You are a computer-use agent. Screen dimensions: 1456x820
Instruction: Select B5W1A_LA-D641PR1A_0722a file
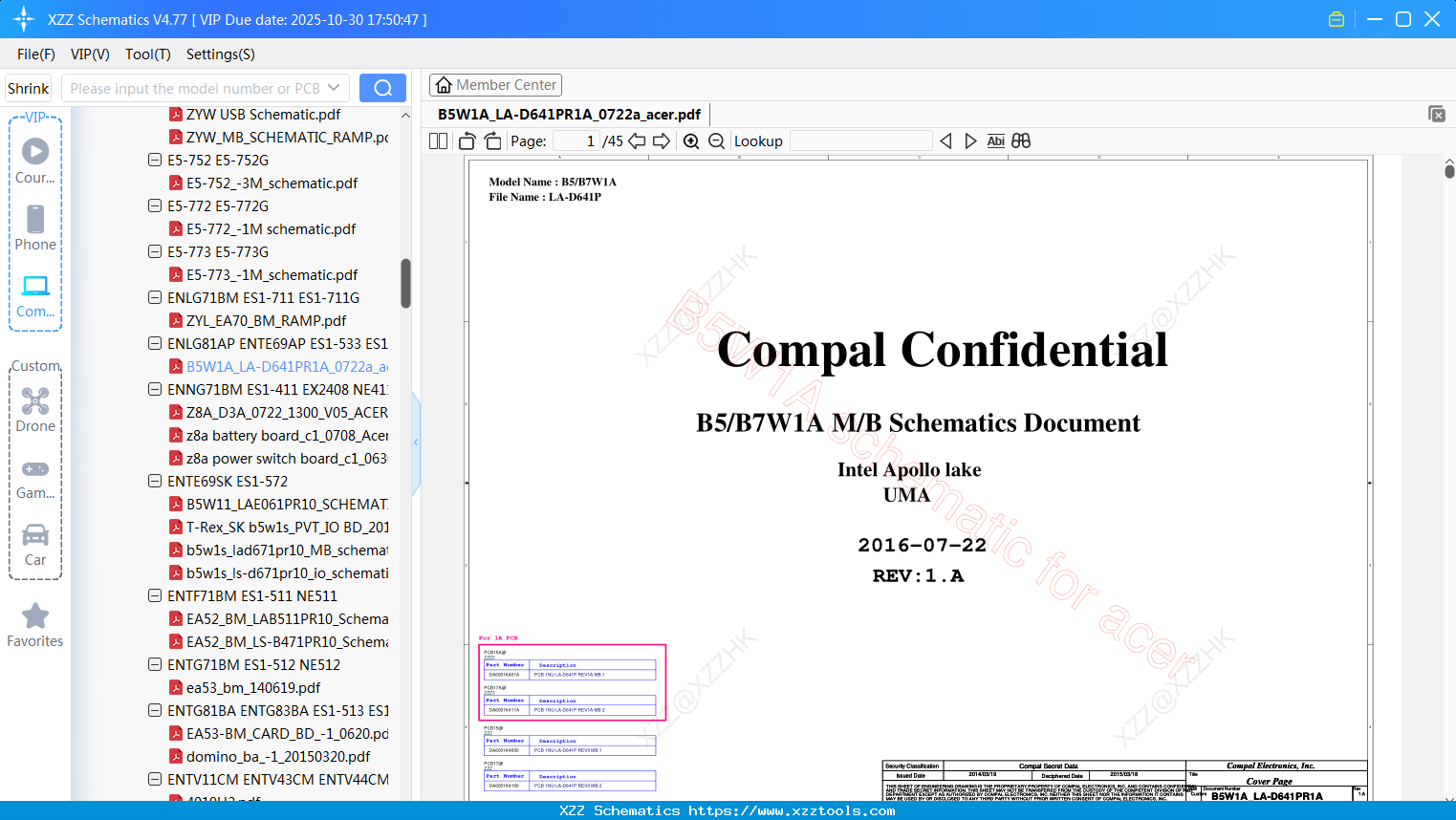pyautogui.click(x=287, y=366)
